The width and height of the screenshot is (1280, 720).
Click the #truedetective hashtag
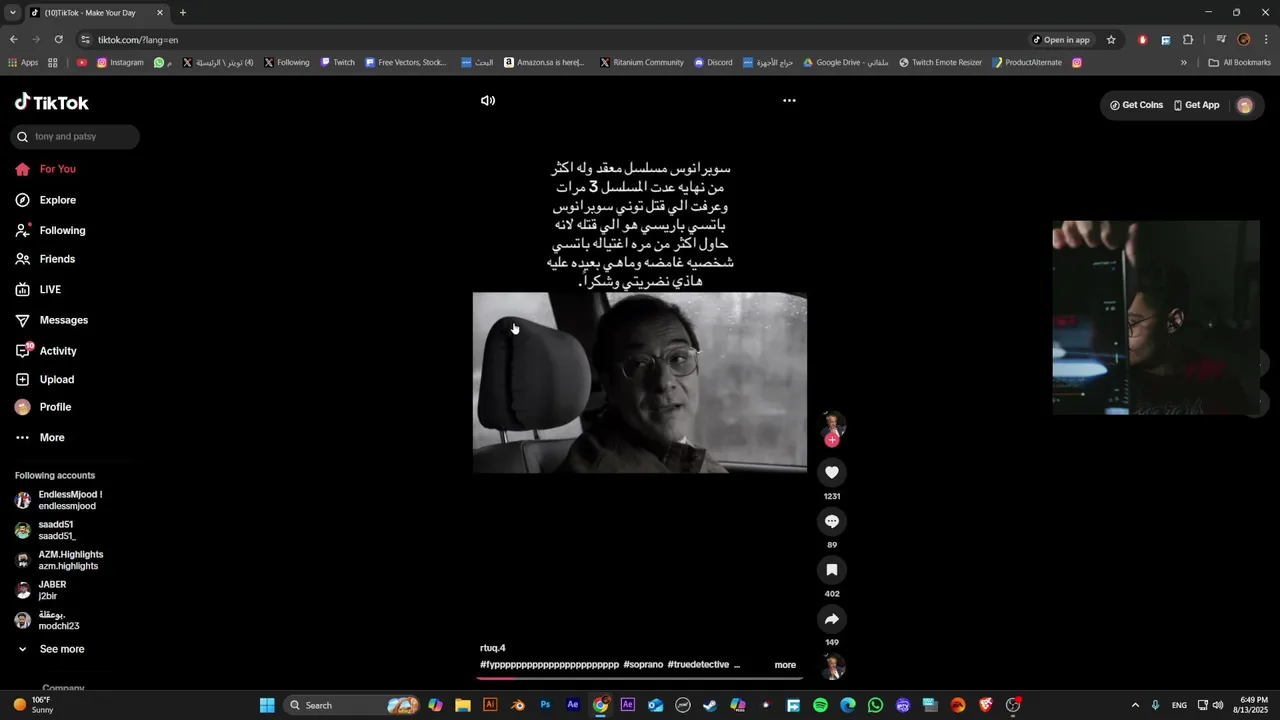(698, 665)
